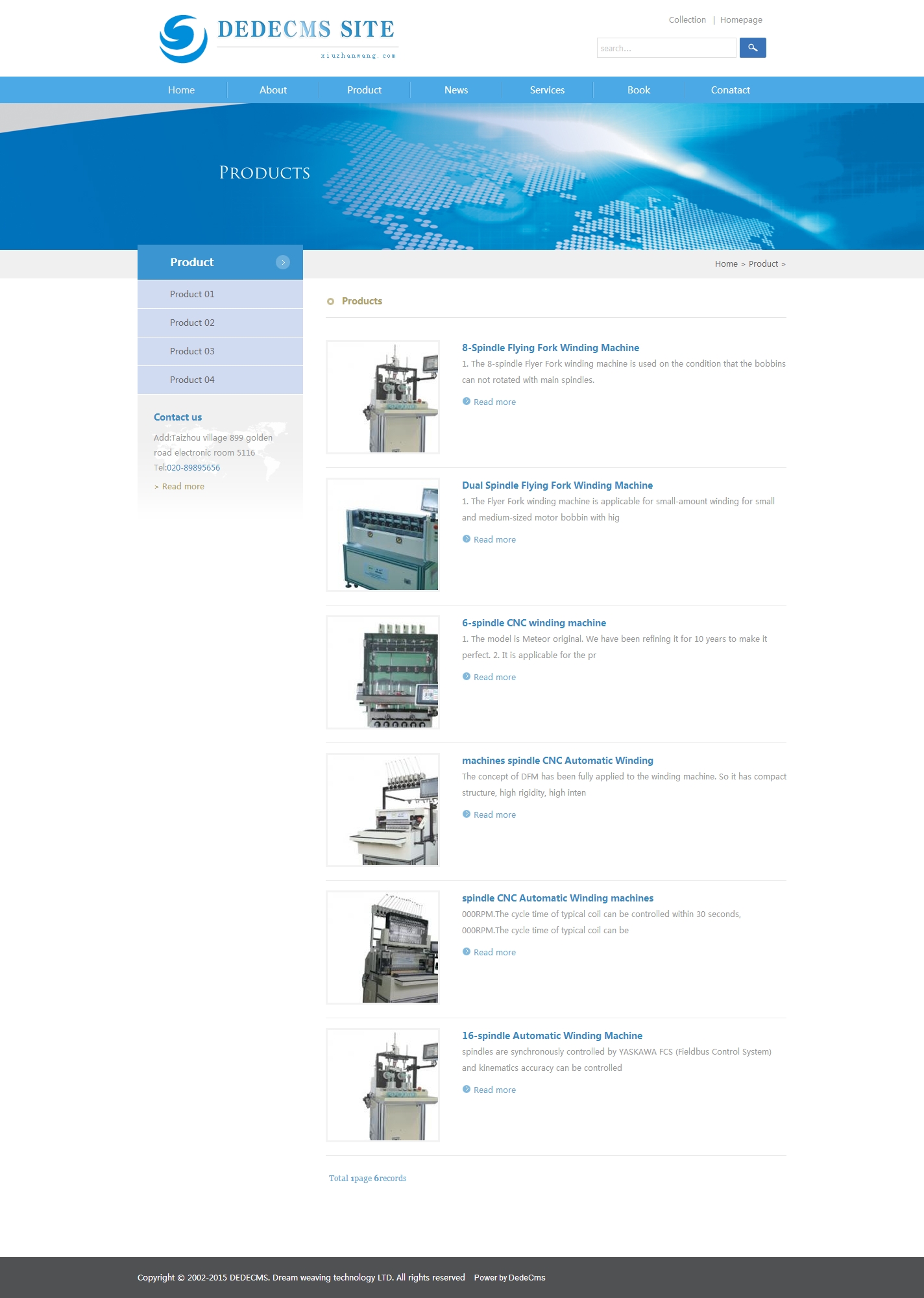The image size is (924, 1298).
Task: Open the 6-spindle CNC winding machine thumbnail
Action: click(x=383, y=672)
